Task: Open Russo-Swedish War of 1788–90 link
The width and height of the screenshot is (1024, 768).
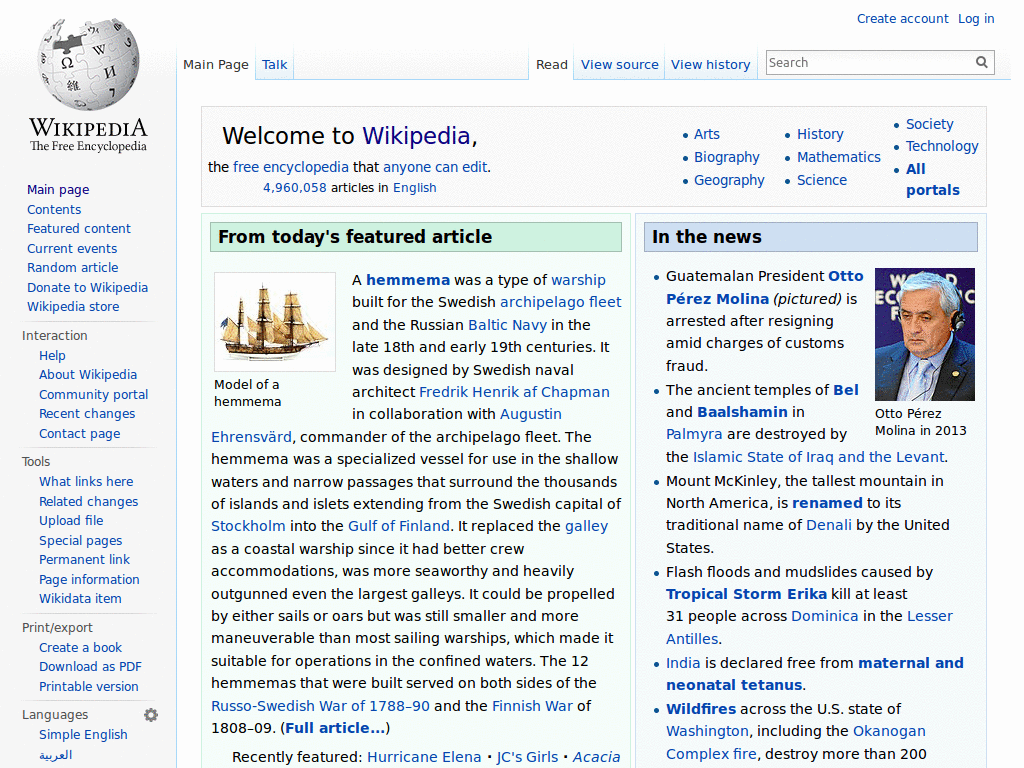Action: point(320,706)
